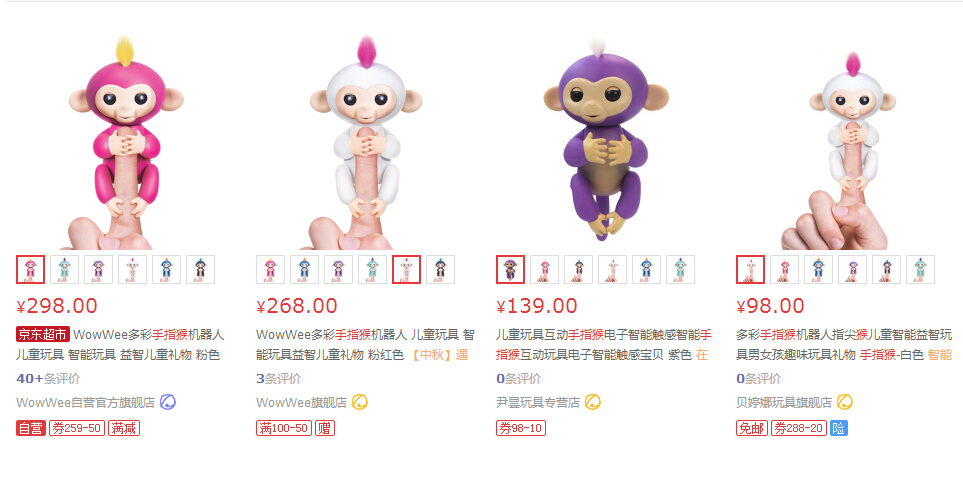Click the 券259-50 coupon tag

77,428
